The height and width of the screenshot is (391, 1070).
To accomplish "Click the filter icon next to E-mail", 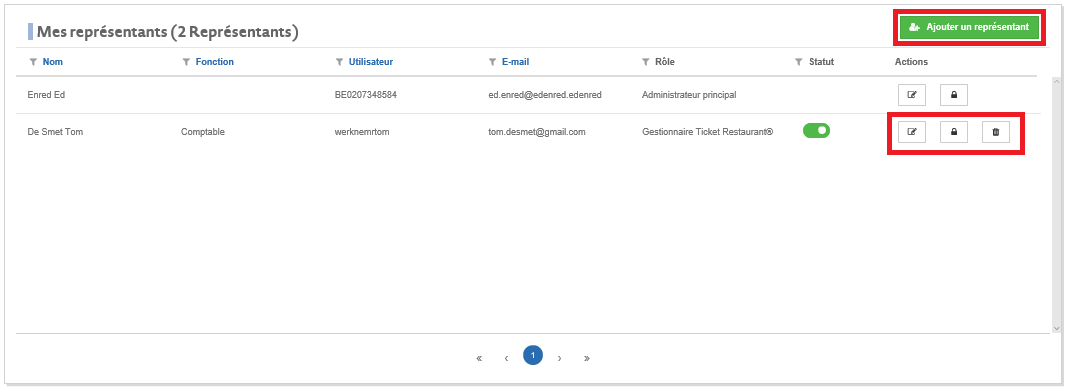I will (493, 62).
